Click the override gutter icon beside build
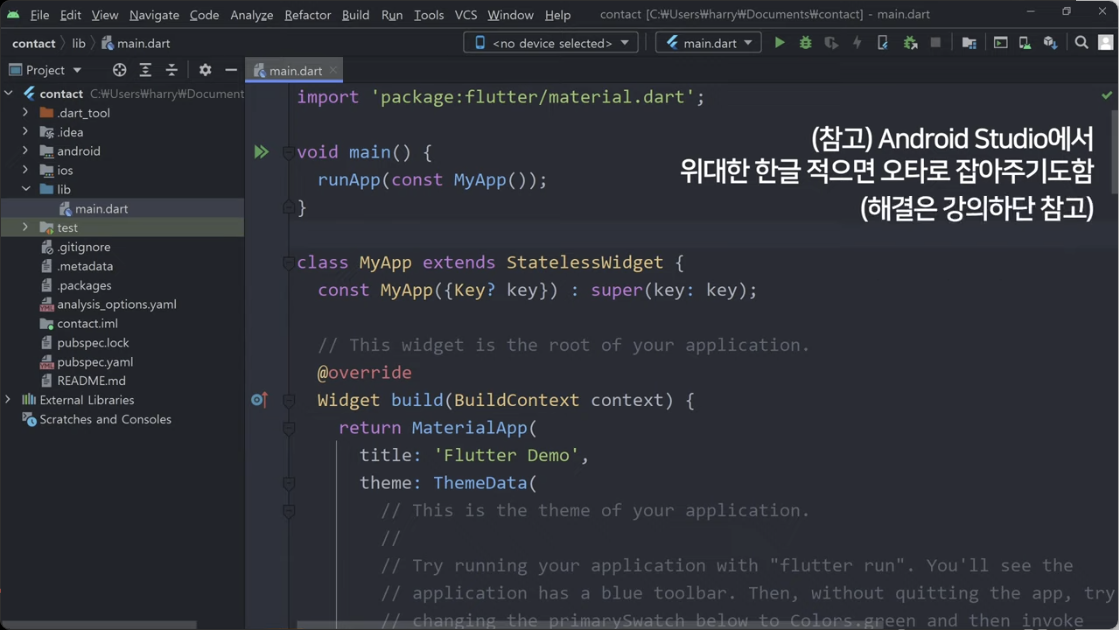This screenshot has width=1119, height=630. click(260, 400)
